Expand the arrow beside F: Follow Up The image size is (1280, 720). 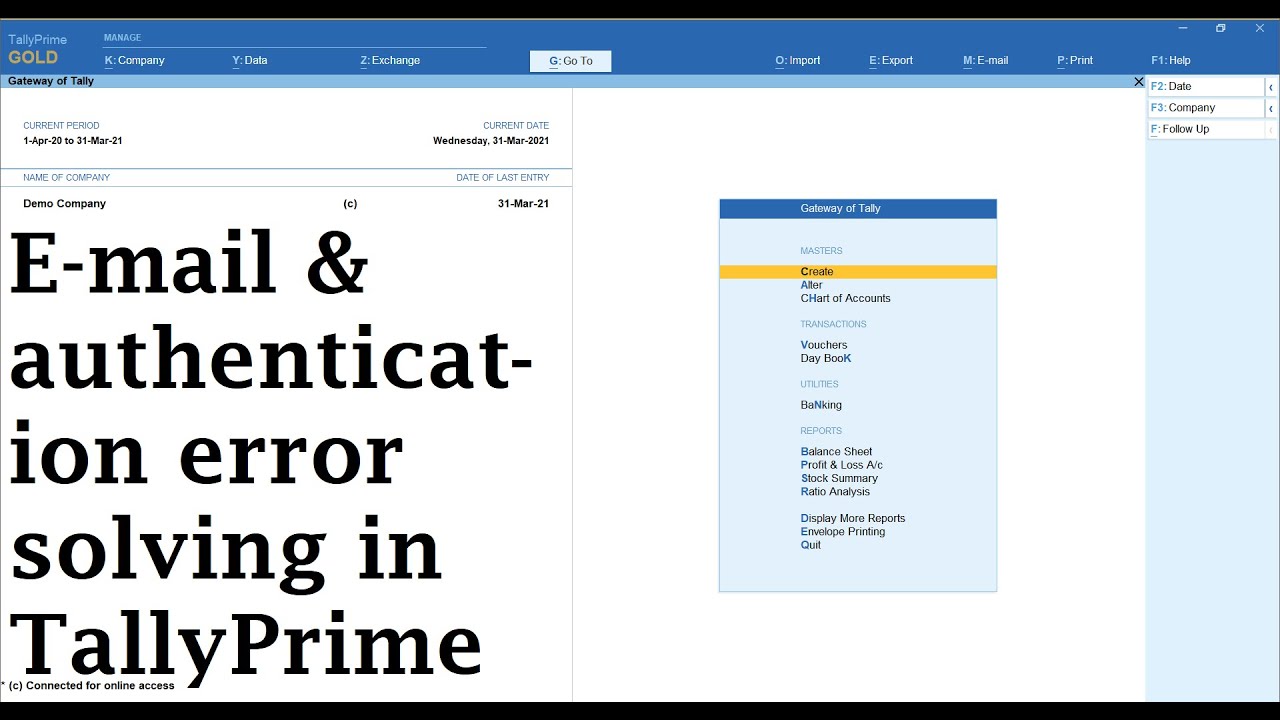coord(1271,130)
